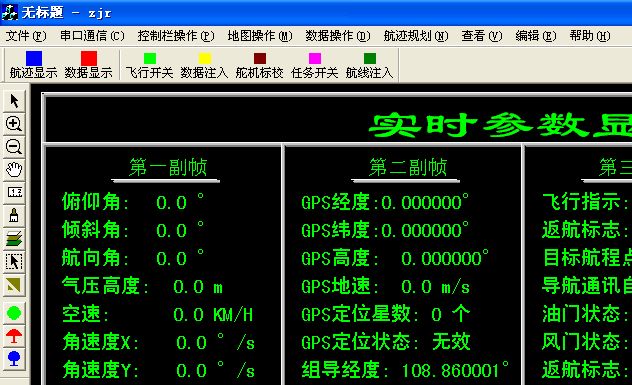Viewport: 632px width, 385px height.
Task: Click the GPS定位星数 reading
Action: click(386, 314)
